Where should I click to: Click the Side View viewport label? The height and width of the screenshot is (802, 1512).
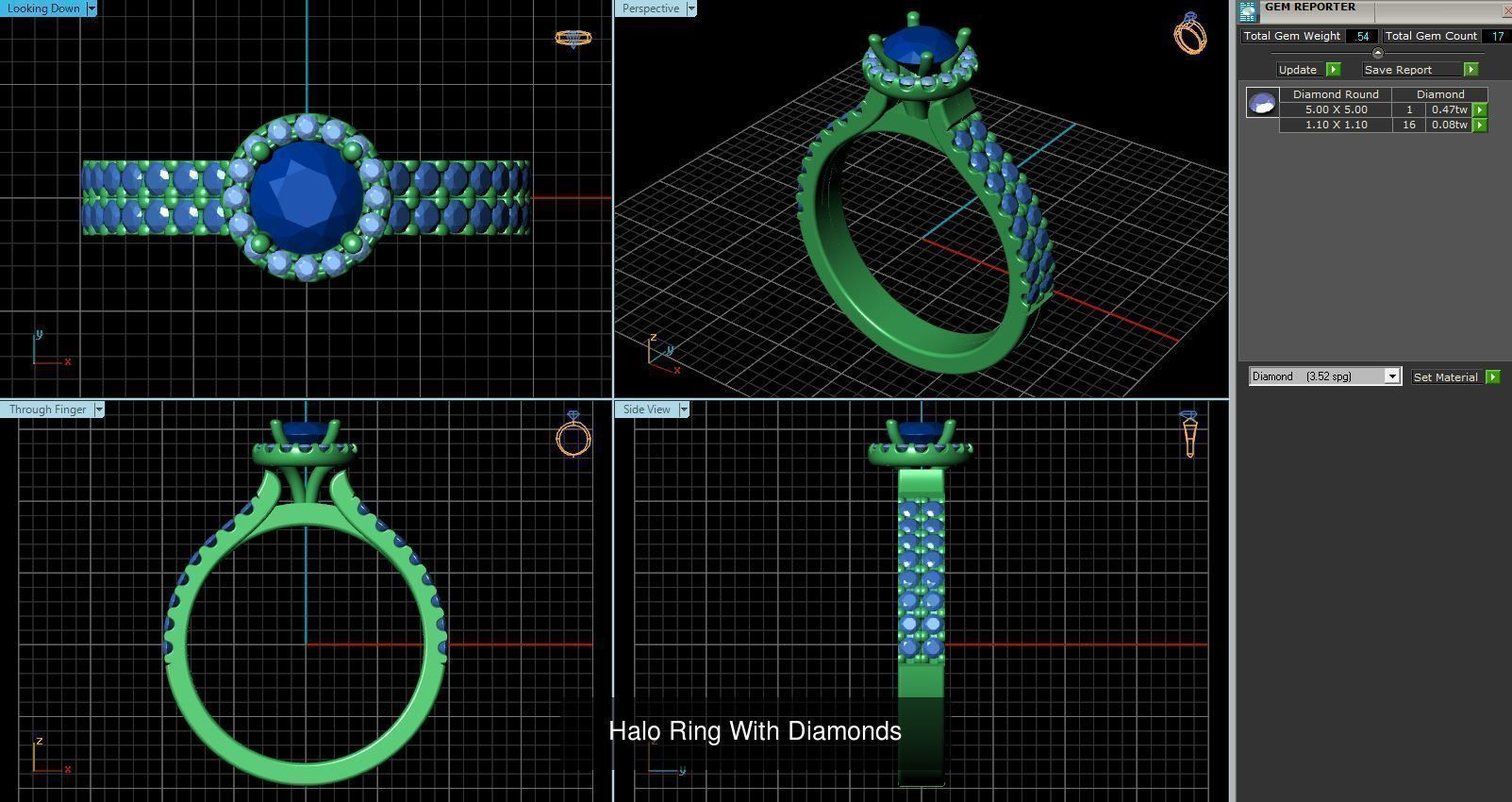pos(647,409)
